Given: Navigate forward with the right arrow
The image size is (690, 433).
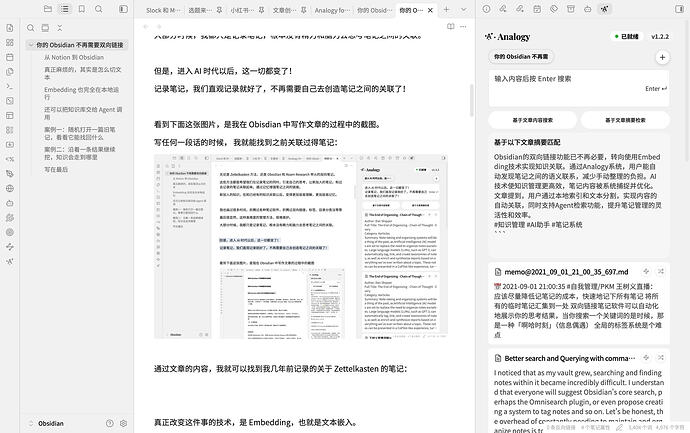Looking at the screenshot, I should (159, 26).
